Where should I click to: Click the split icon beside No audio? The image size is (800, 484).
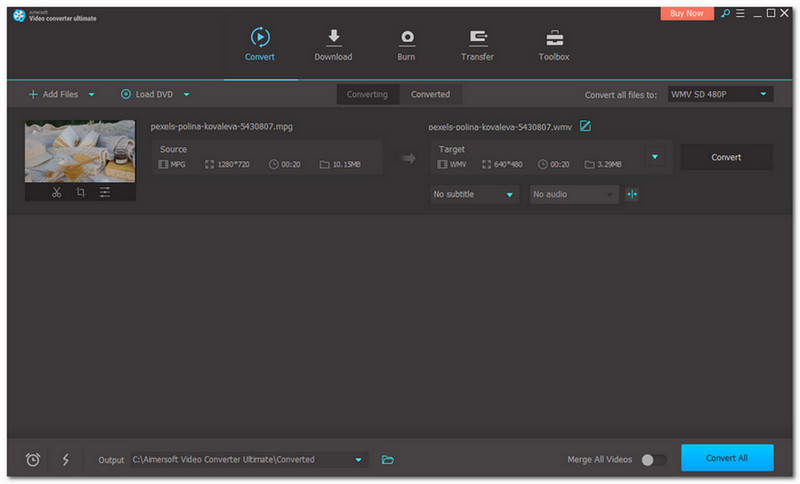[x=631, y=194]
